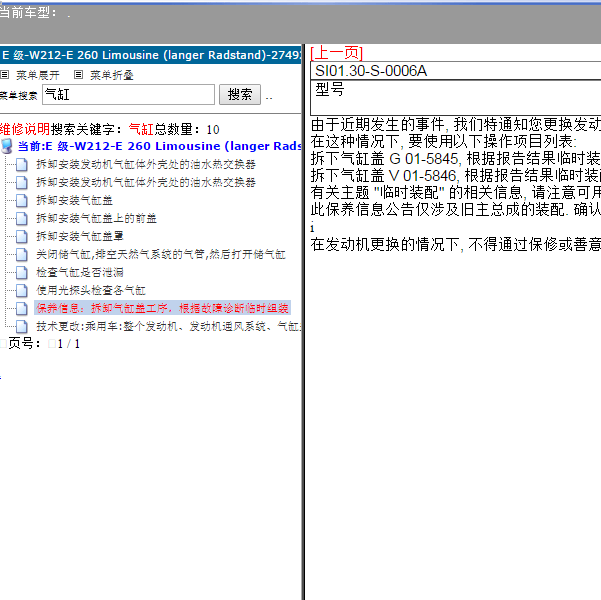Open 使用光探头检查各气缸 document

[91, 290]
